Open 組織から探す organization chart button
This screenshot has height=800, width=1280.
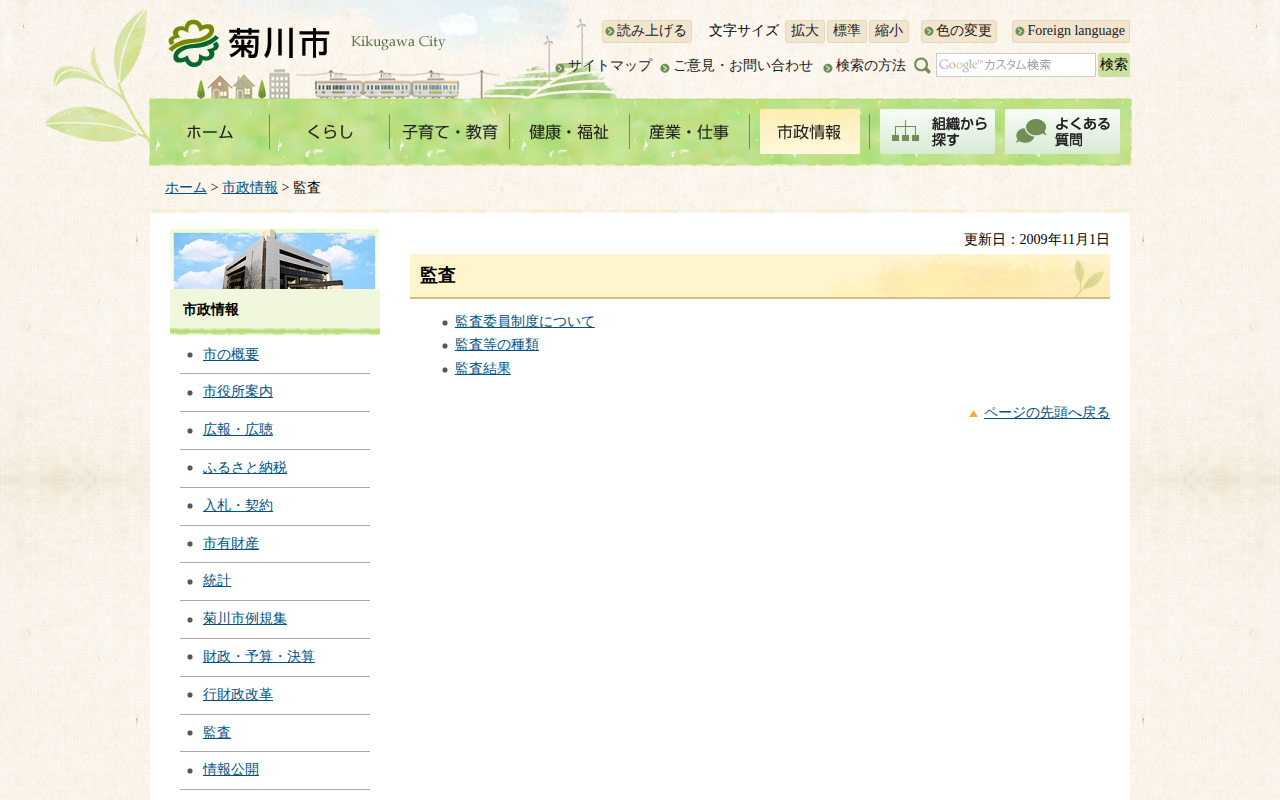[937, 132]
